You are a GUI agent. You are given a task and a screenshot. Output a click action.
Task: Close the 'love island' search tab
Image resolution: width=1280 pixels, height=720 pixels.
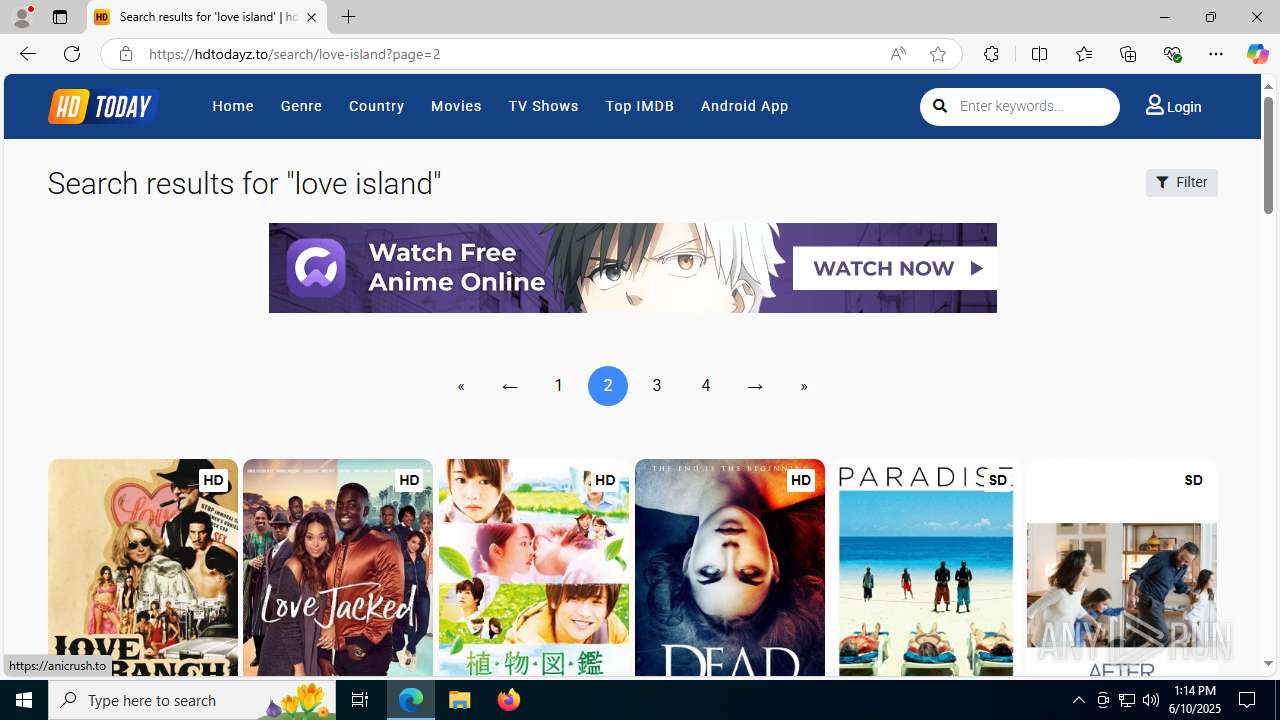pos(311,17)
